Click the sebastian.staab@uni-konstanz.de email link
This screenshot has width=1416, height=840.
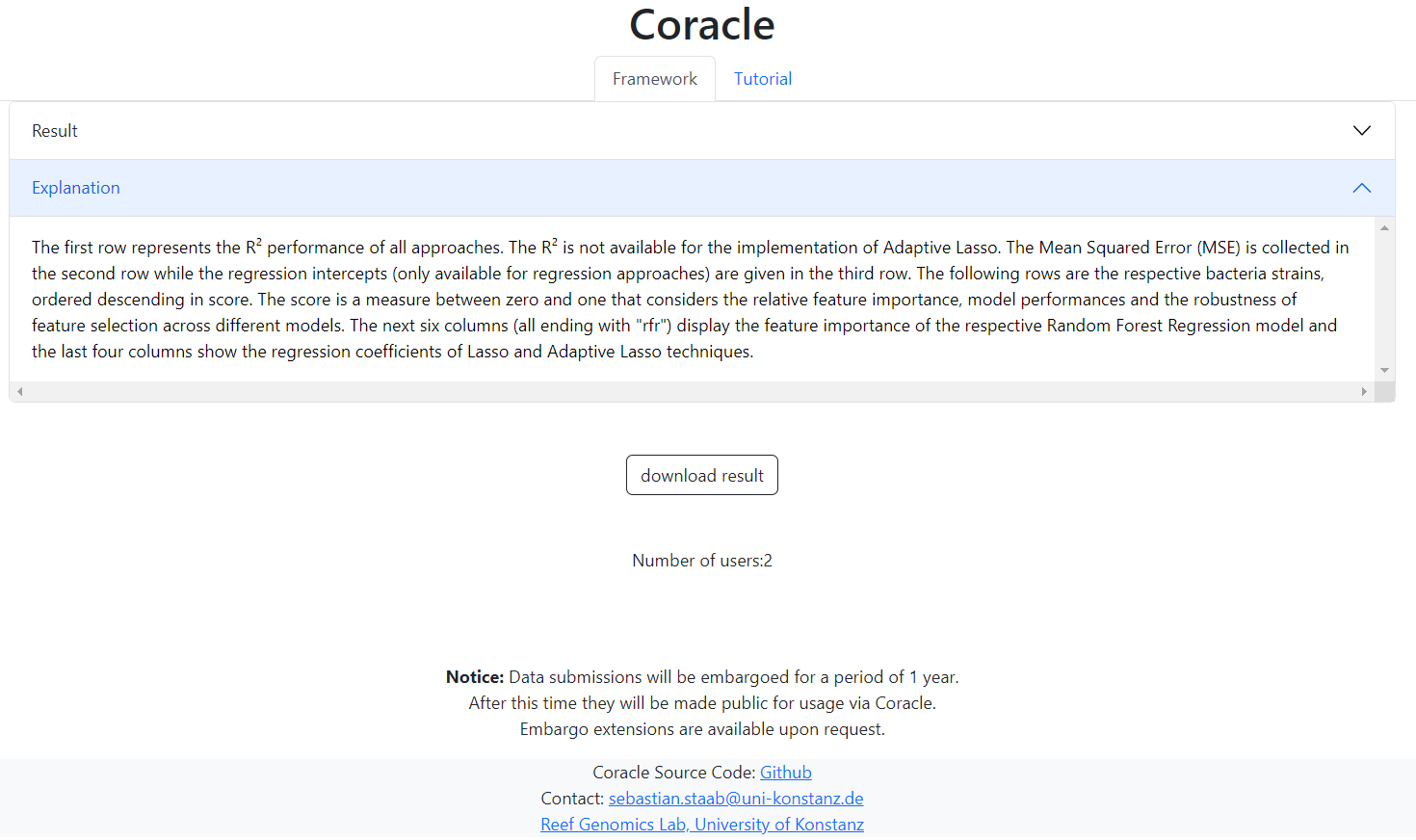[x=736, y=799]
